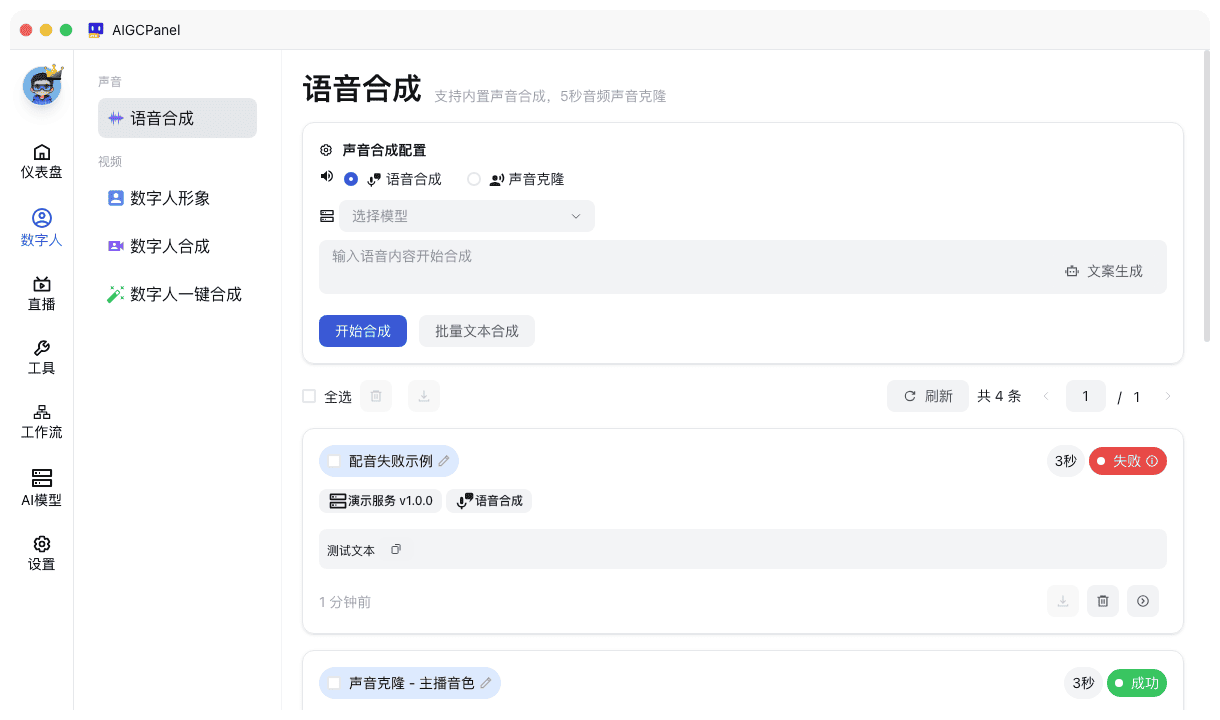Click the 开始合成 button
The height and width of the screenshot is (720, 1220).
[x=363, y=331]
